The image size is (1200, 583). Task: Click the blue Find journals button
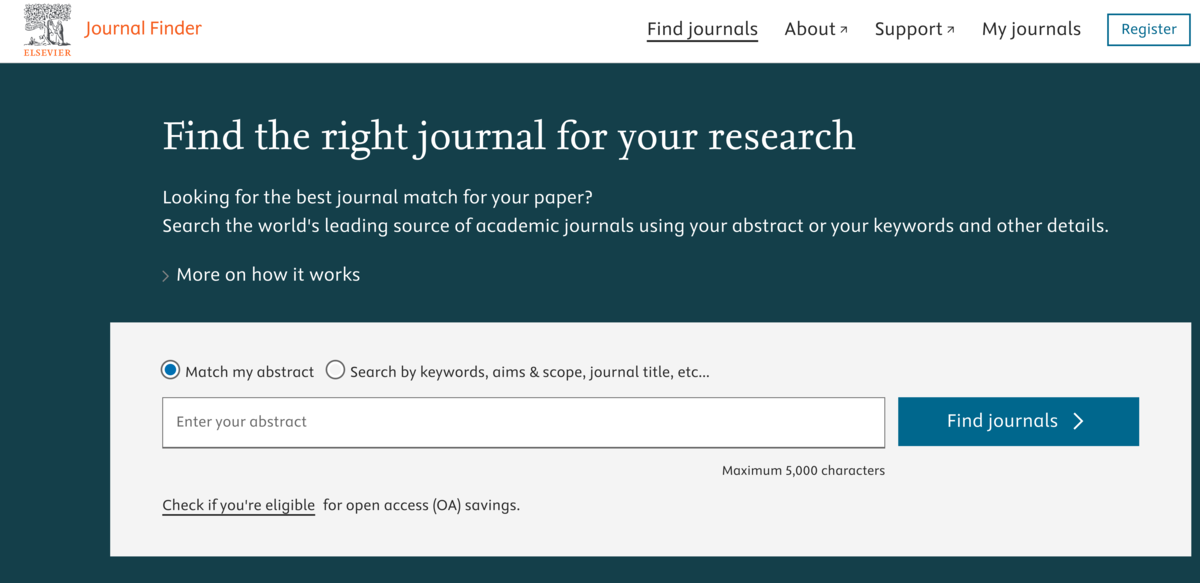(1018, 421)
